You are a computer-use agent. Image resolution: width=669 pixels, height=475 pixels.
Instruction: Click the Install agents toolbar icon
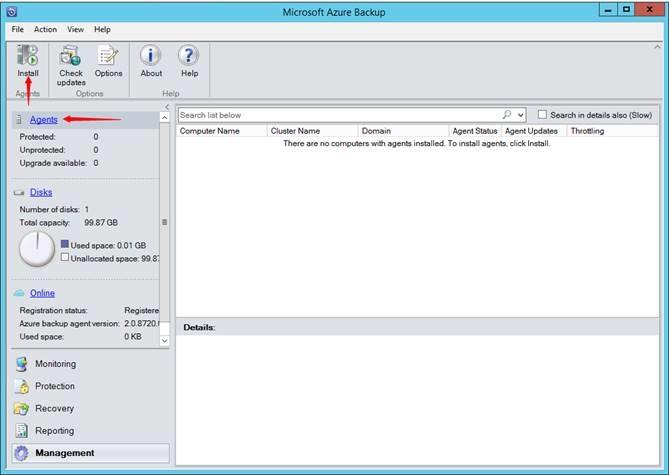[27, 57]
